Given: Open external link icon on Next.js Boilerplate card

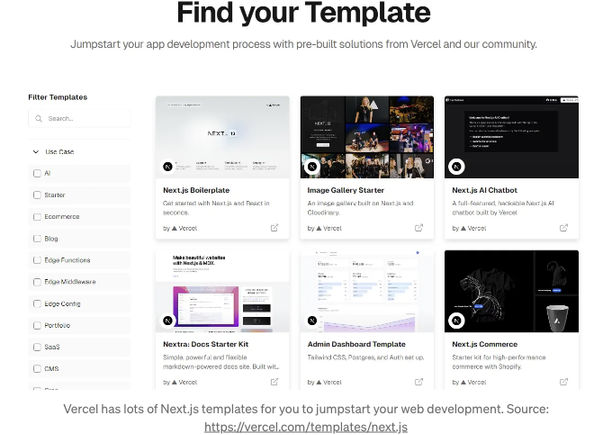Looking at the screenshot, I should click(x=274, y=228).
